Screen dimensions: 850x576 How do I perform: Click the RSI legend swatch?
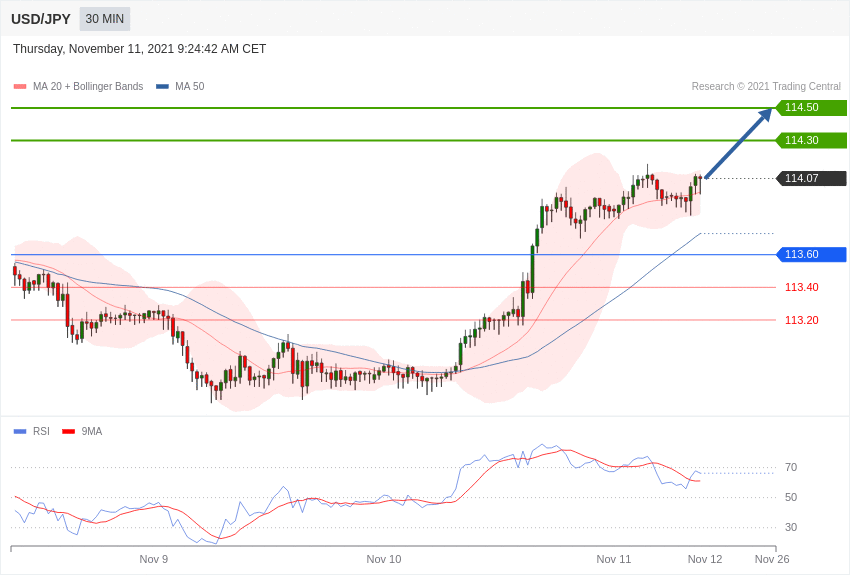point(20,431)
